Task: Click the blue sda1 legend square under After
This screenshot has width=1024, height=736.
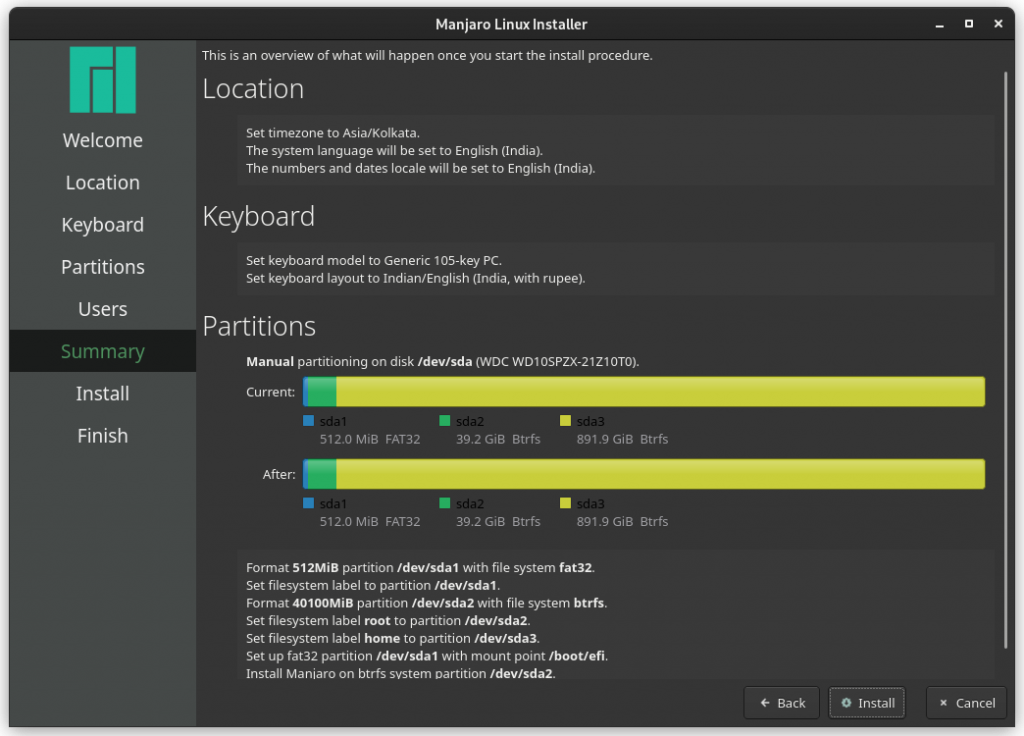Action: pyautogui.click(x=309, y=504)
